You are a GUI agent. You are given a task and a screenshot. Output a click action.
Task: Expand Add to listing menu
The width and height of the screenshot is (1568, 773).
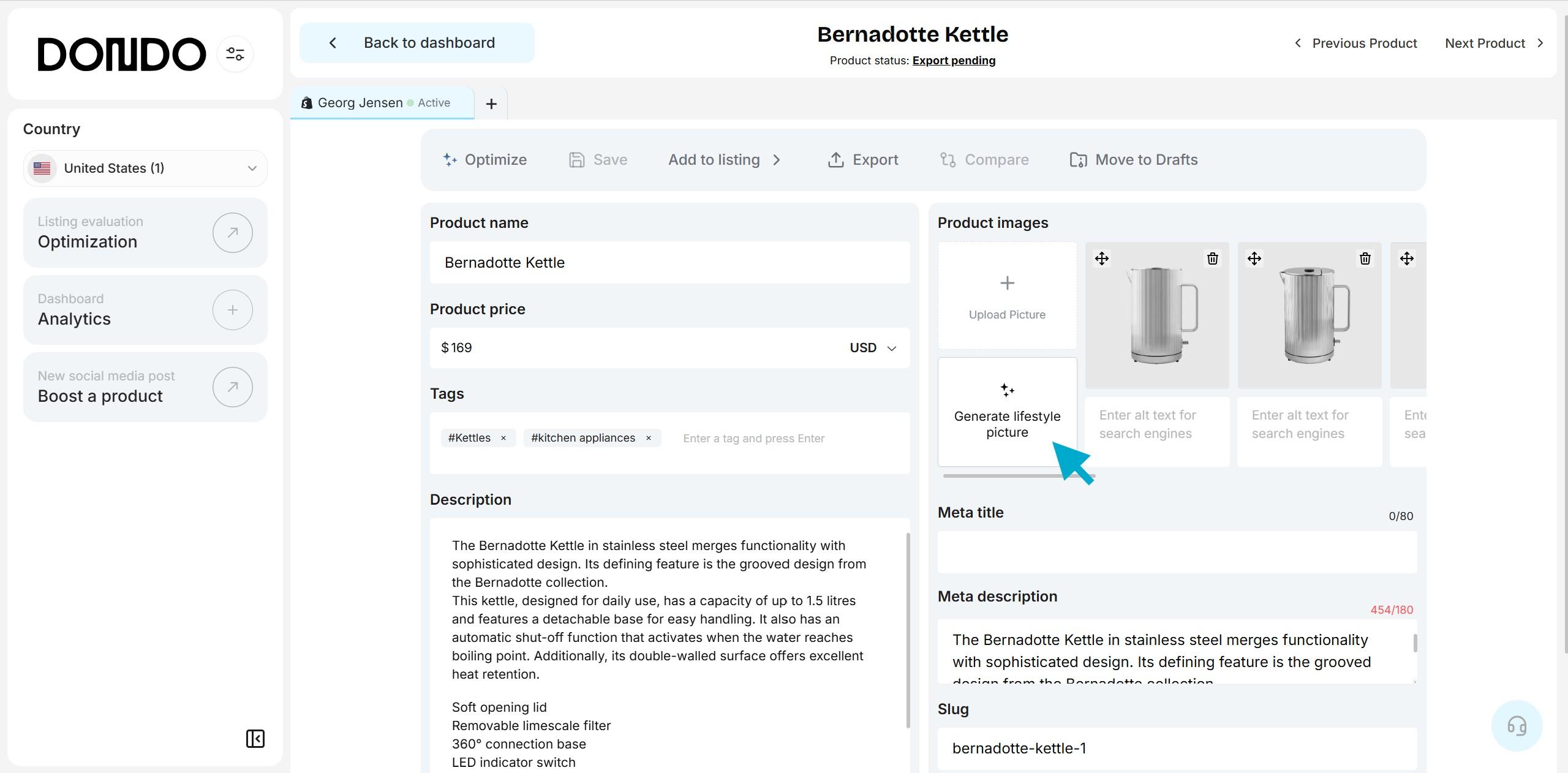[x=724, y=160]
